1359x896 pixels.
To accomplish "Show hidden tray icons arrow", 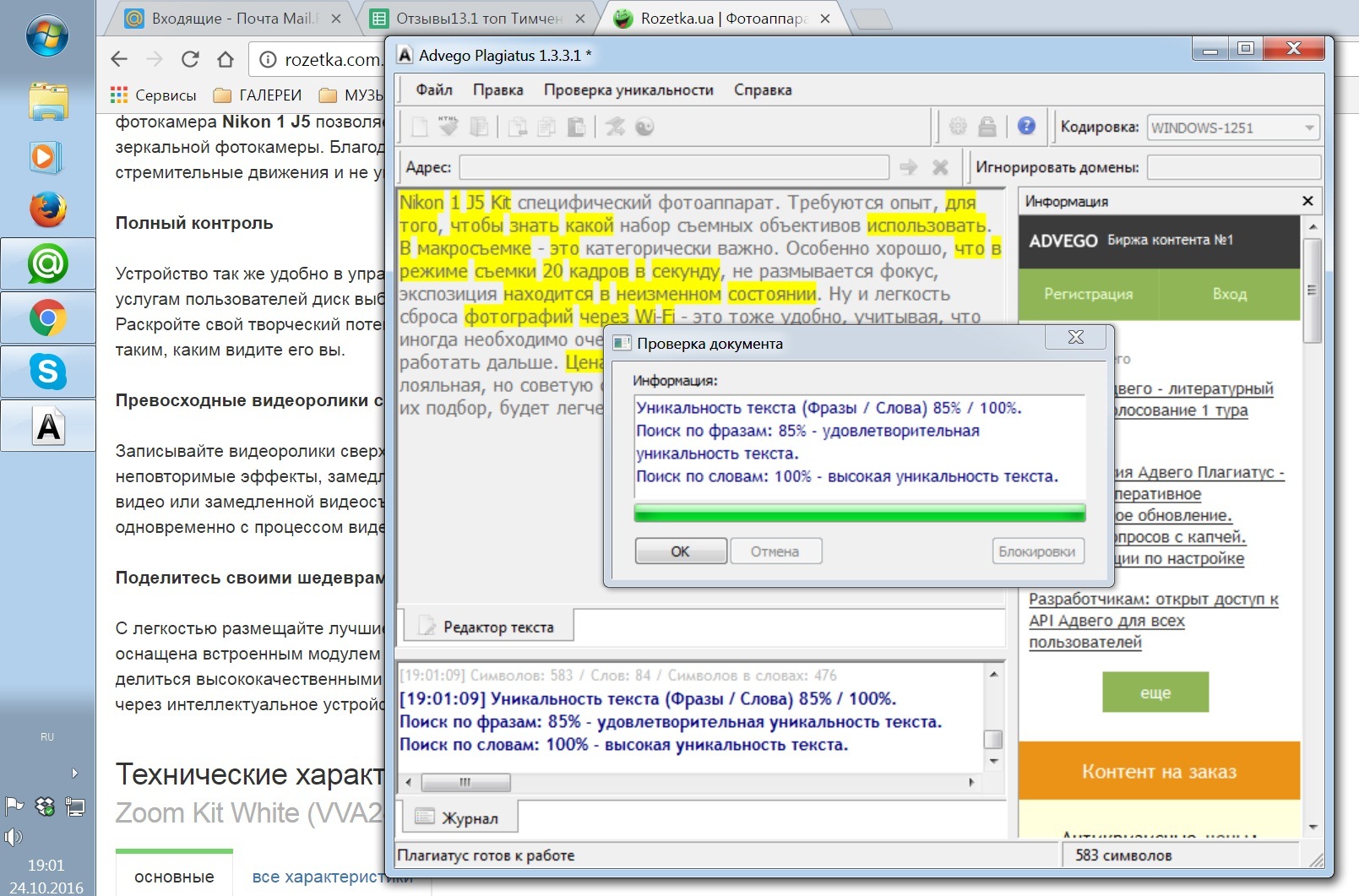I will [x=74, y=773].
